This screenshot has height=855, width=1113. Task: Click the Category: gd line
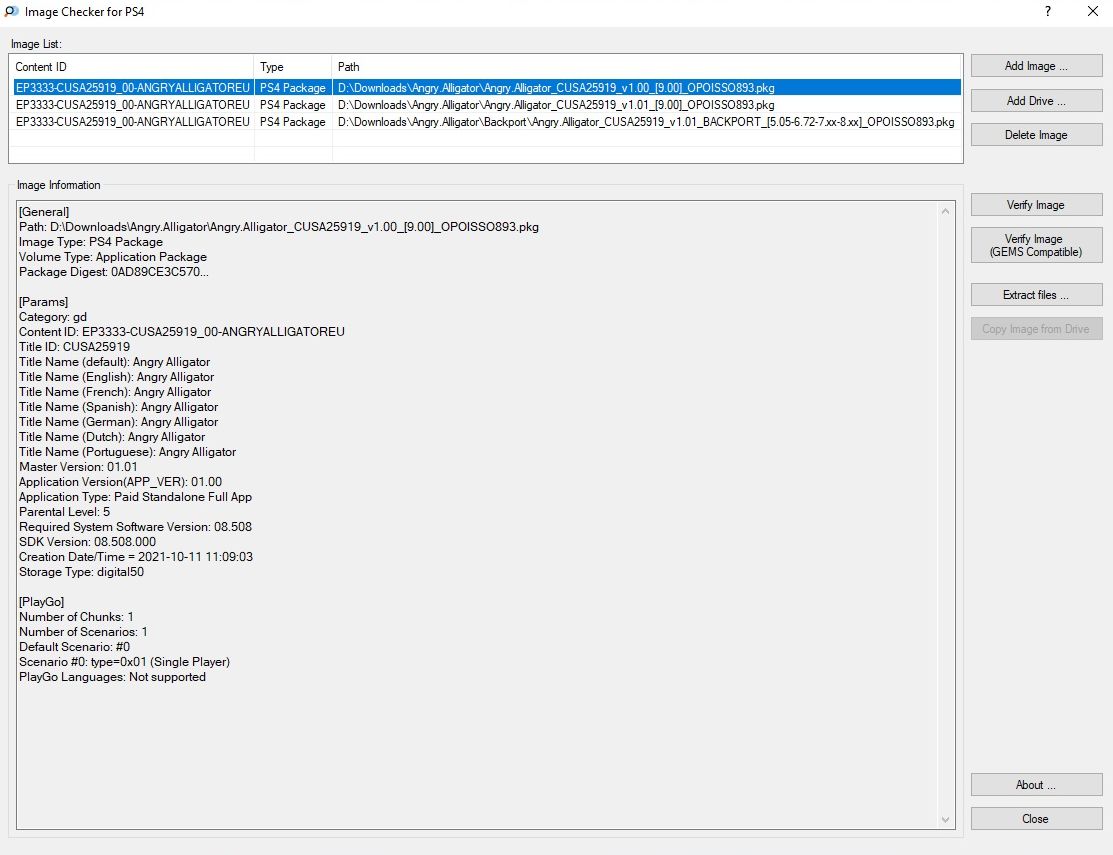(53, 317)
